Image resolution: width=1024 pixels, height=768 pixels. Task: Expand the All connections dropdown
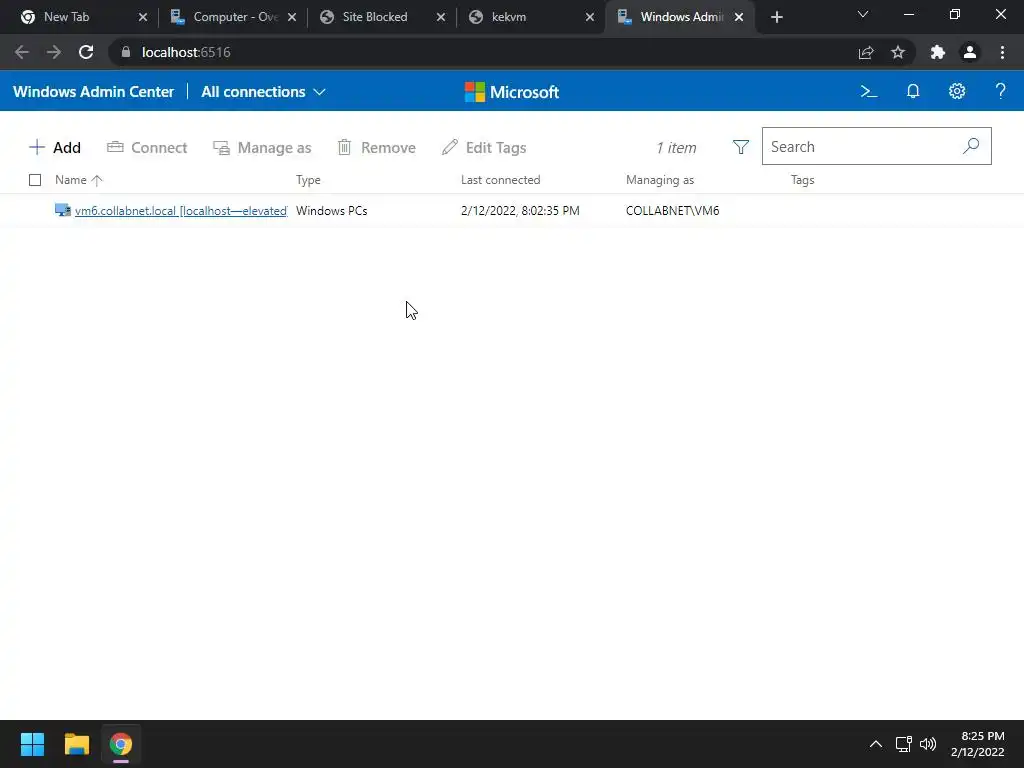click(x=263, y=91)
